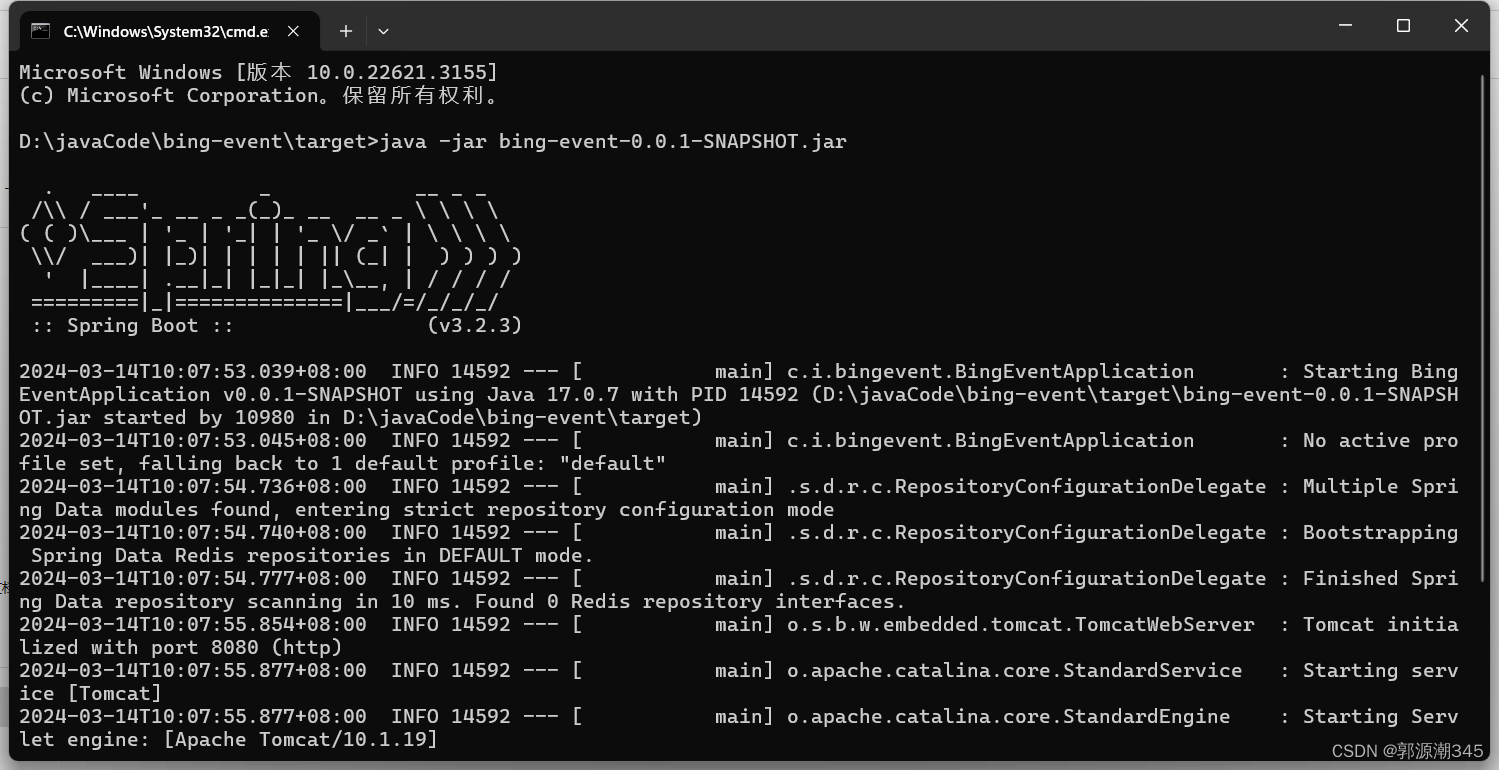This screenshot has height=770, width=1499.
Task: Open the new tab dropdown chevron
Action: coord(383,31)
